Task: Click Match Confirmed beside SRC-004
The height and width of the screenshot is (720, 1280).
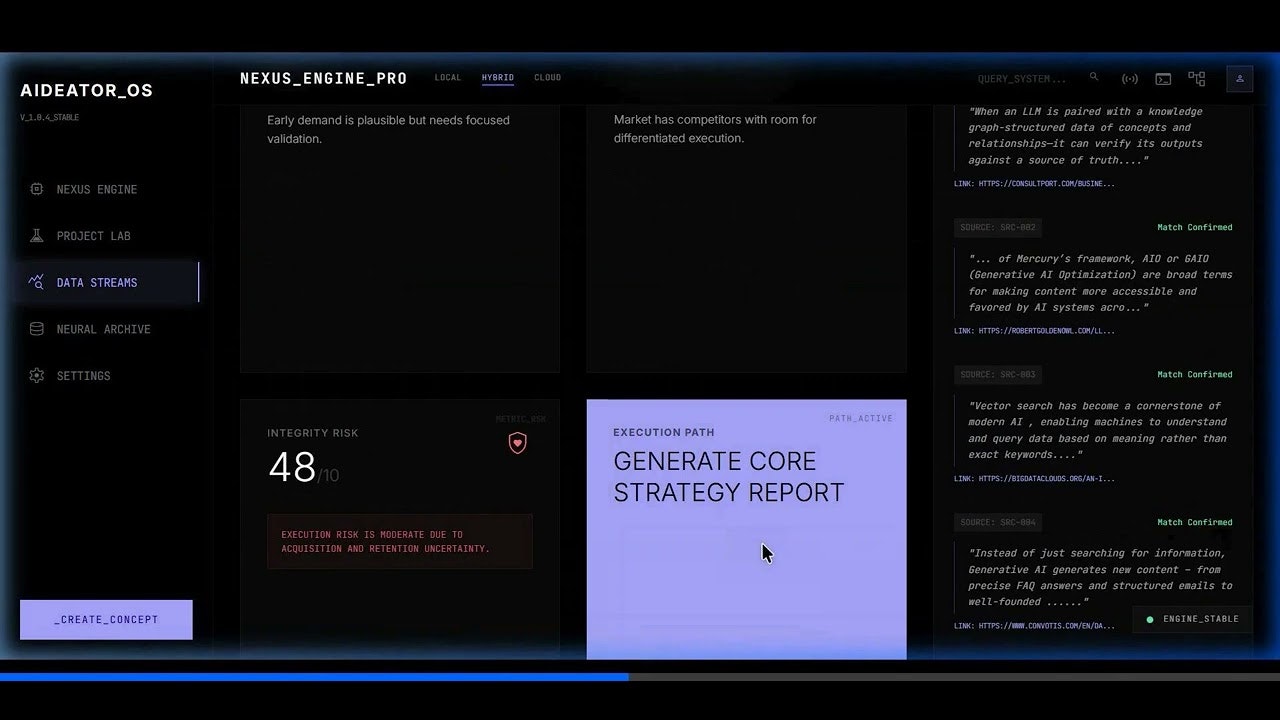Action: 1195,523
